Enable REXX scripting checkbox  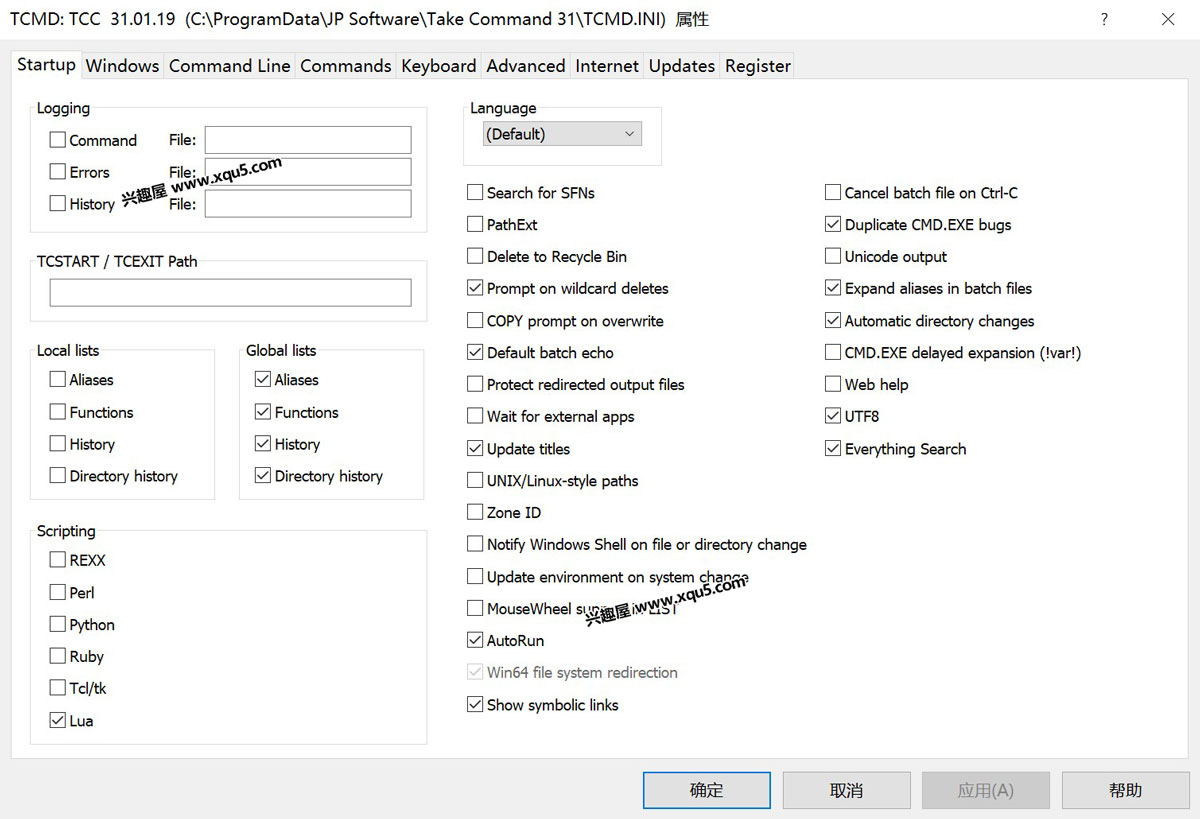pyautogui.click(x=58, y=560)
